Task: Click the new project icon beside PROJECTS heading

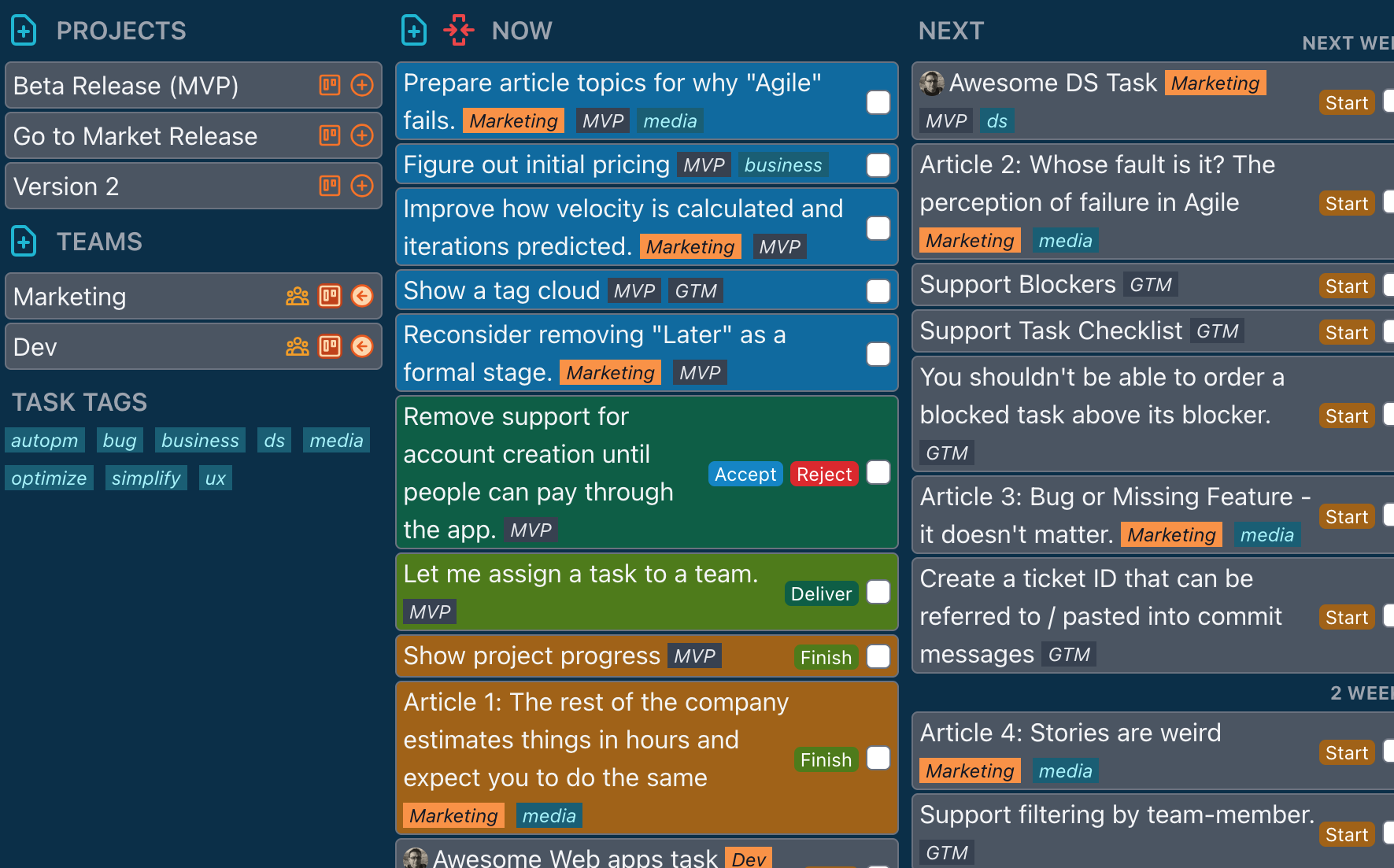Action: coord(23,30)
